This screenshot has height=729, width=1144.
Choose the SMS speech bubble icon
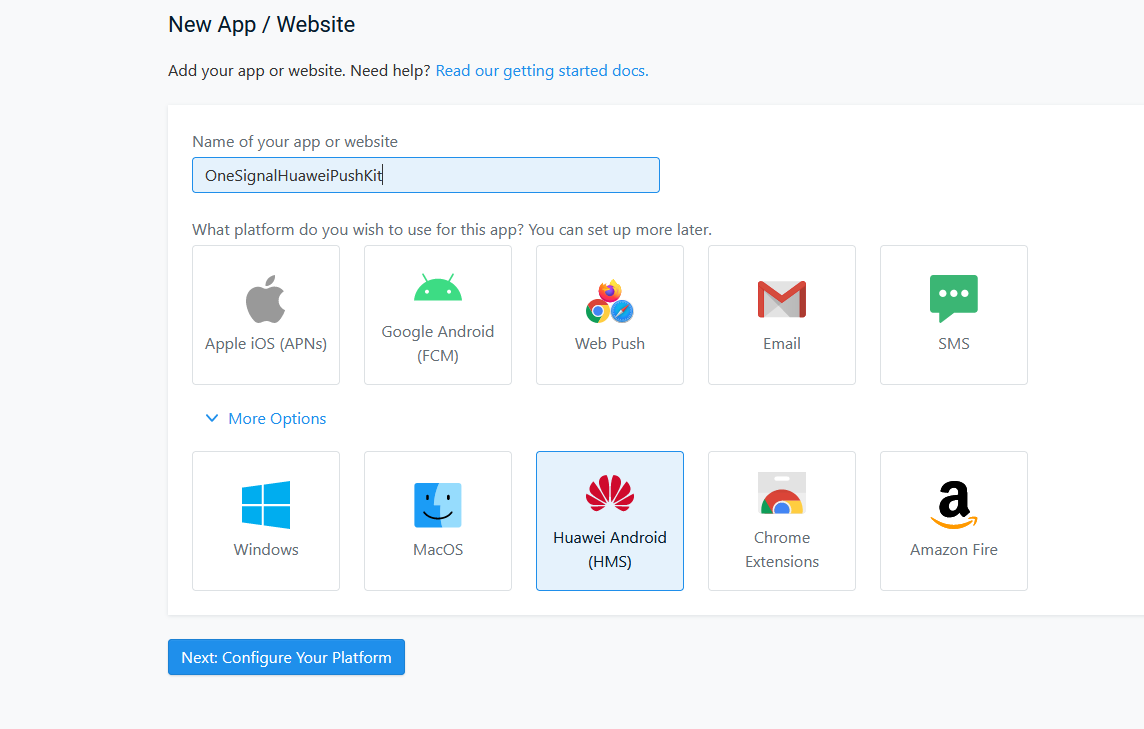coord(954,298)
